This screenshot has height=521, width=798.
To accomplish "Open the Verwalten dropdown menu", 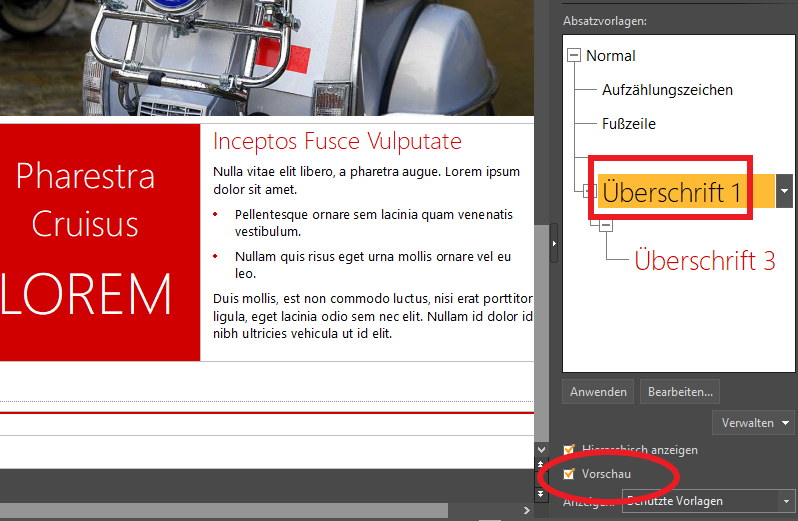I will coord(754,423).
